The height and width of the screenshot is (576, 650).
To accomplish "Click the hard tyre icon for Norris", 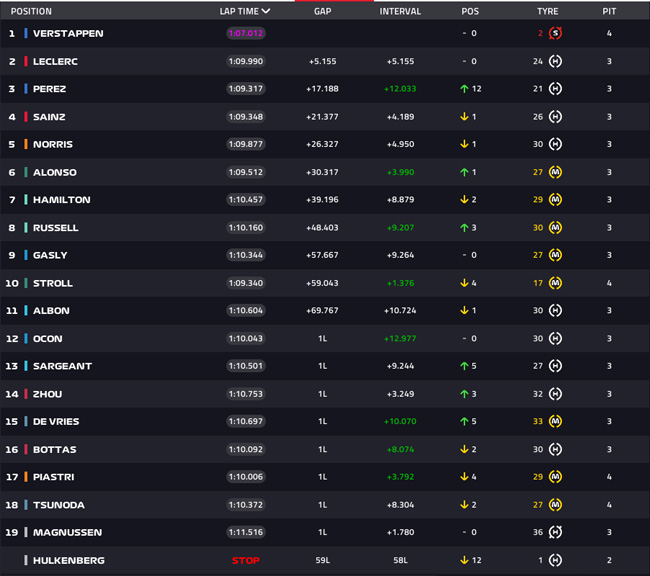I will pos(555,144).
